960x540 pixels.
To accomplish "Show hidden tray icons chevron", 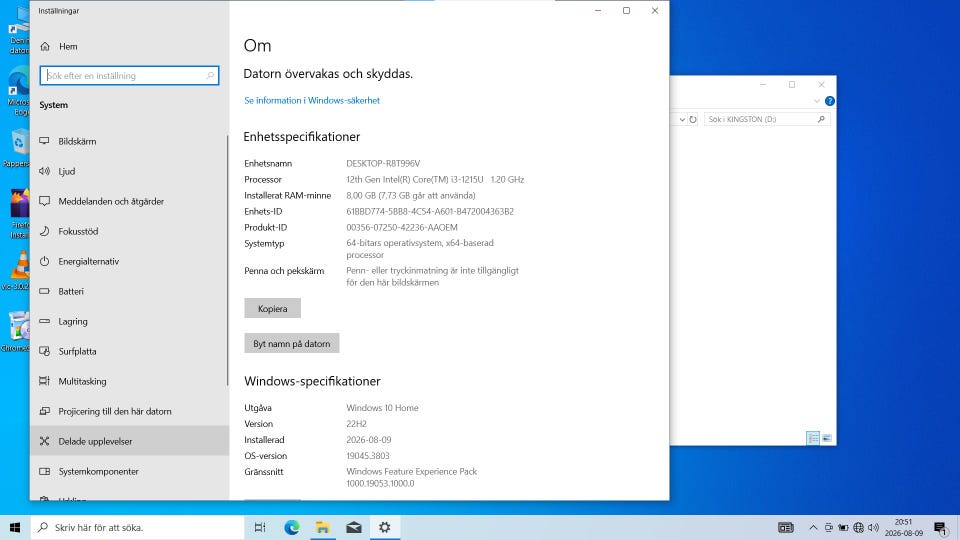I will [813, 527].
